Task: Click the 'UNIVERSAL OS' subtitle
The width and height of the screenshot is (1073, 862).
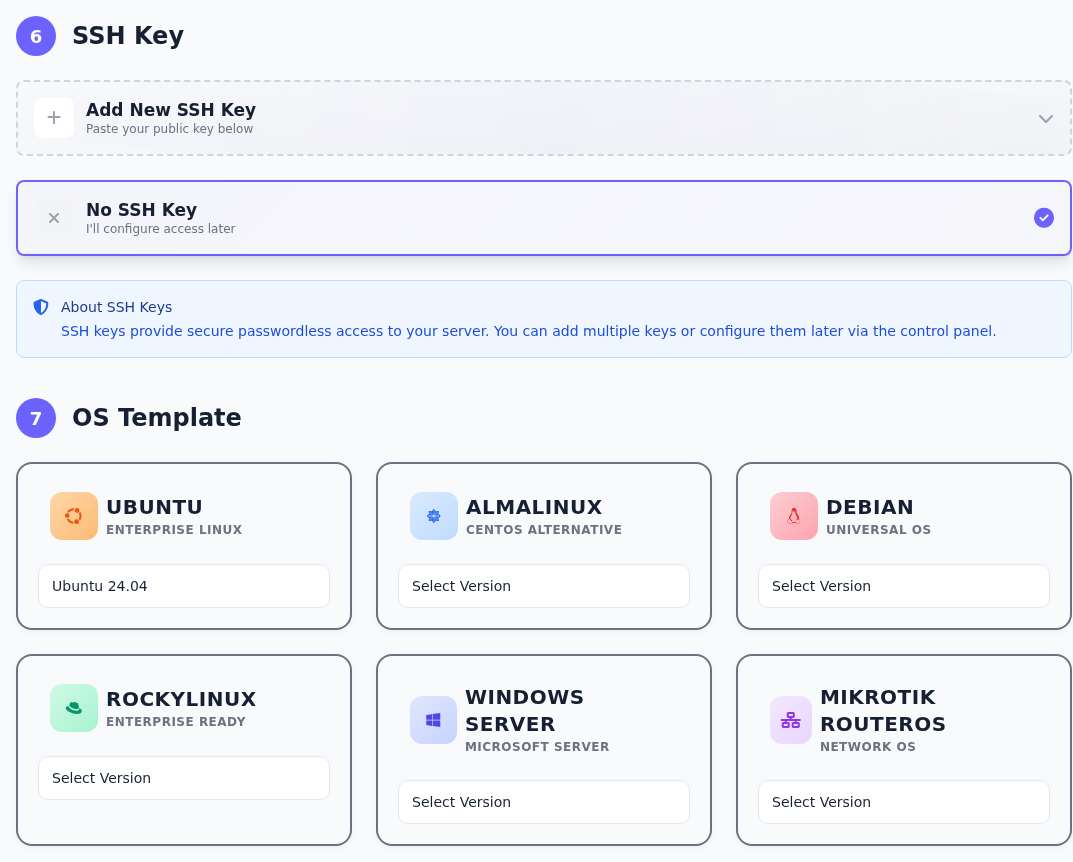Action: (878, 530)
